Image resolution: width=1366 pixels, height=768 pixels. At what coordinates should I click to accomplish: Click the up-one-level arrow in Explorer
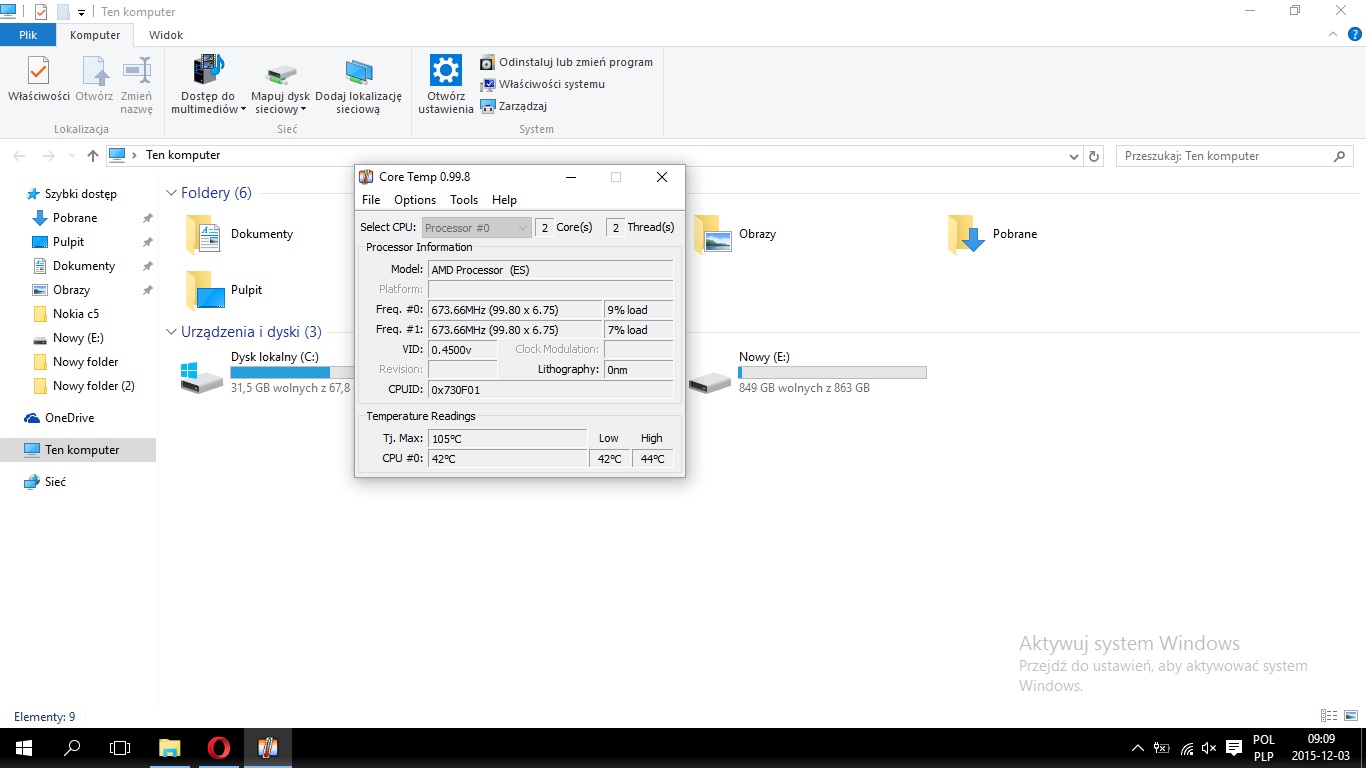pos(93,156)
